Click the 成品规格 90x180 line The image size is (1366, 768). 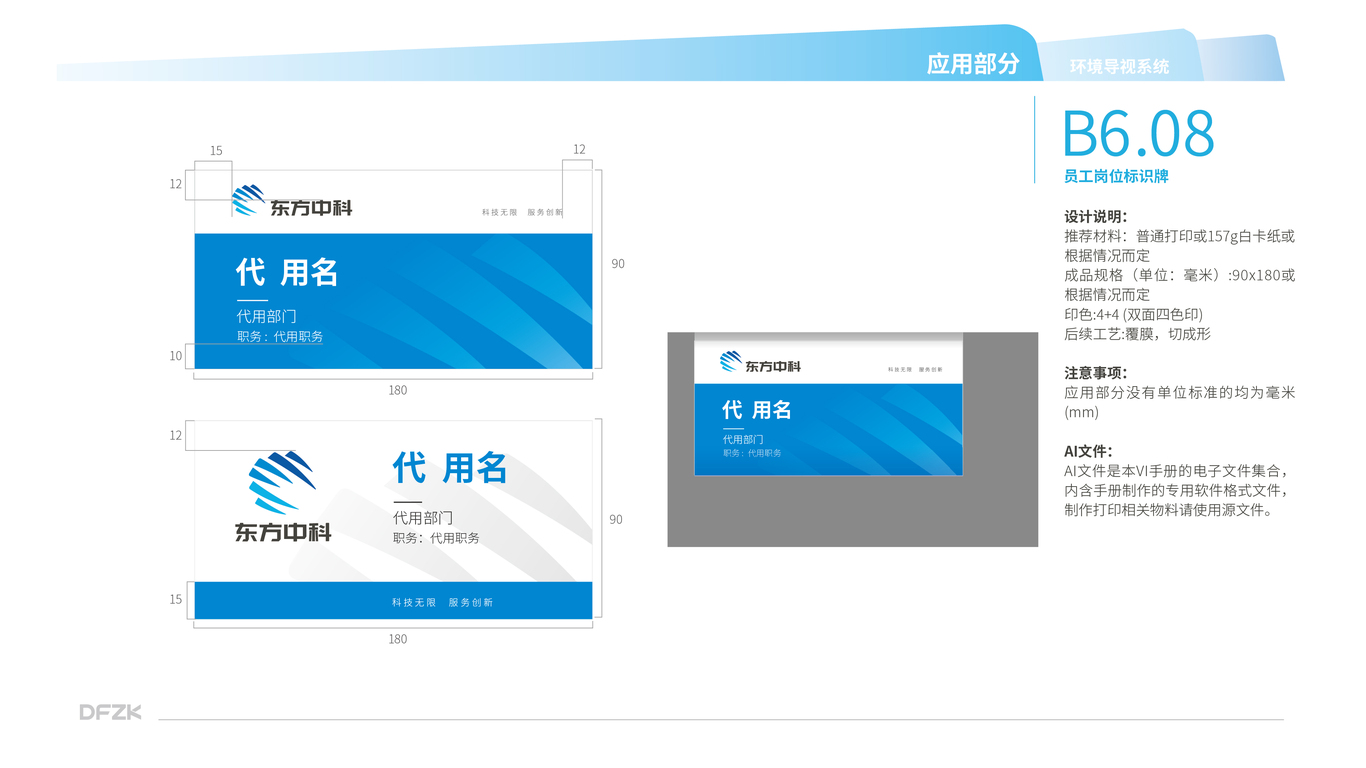1180,275
